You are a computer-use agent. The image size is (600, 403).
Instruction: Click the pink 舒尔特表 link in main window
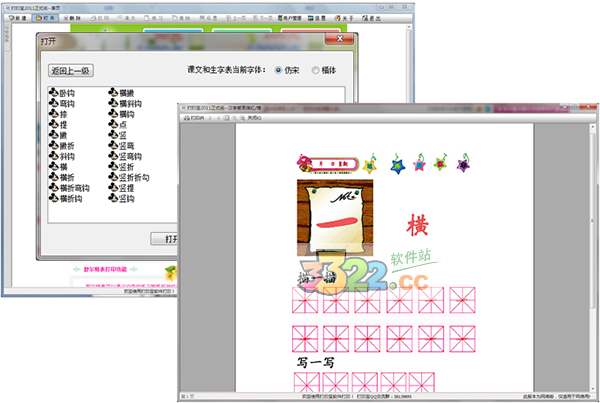[x=105, y=269]
